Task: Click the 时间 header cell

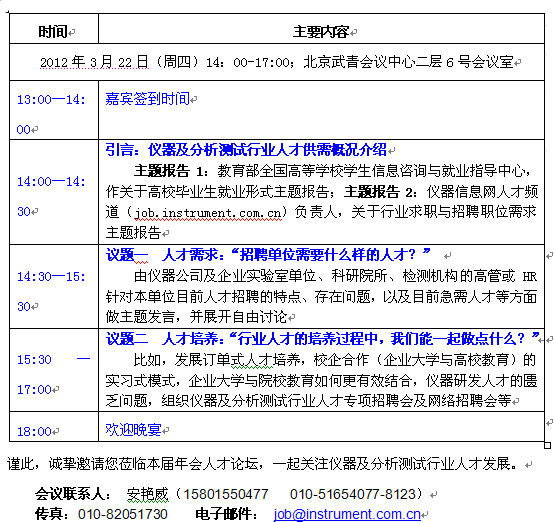Action: click(54, 29)
